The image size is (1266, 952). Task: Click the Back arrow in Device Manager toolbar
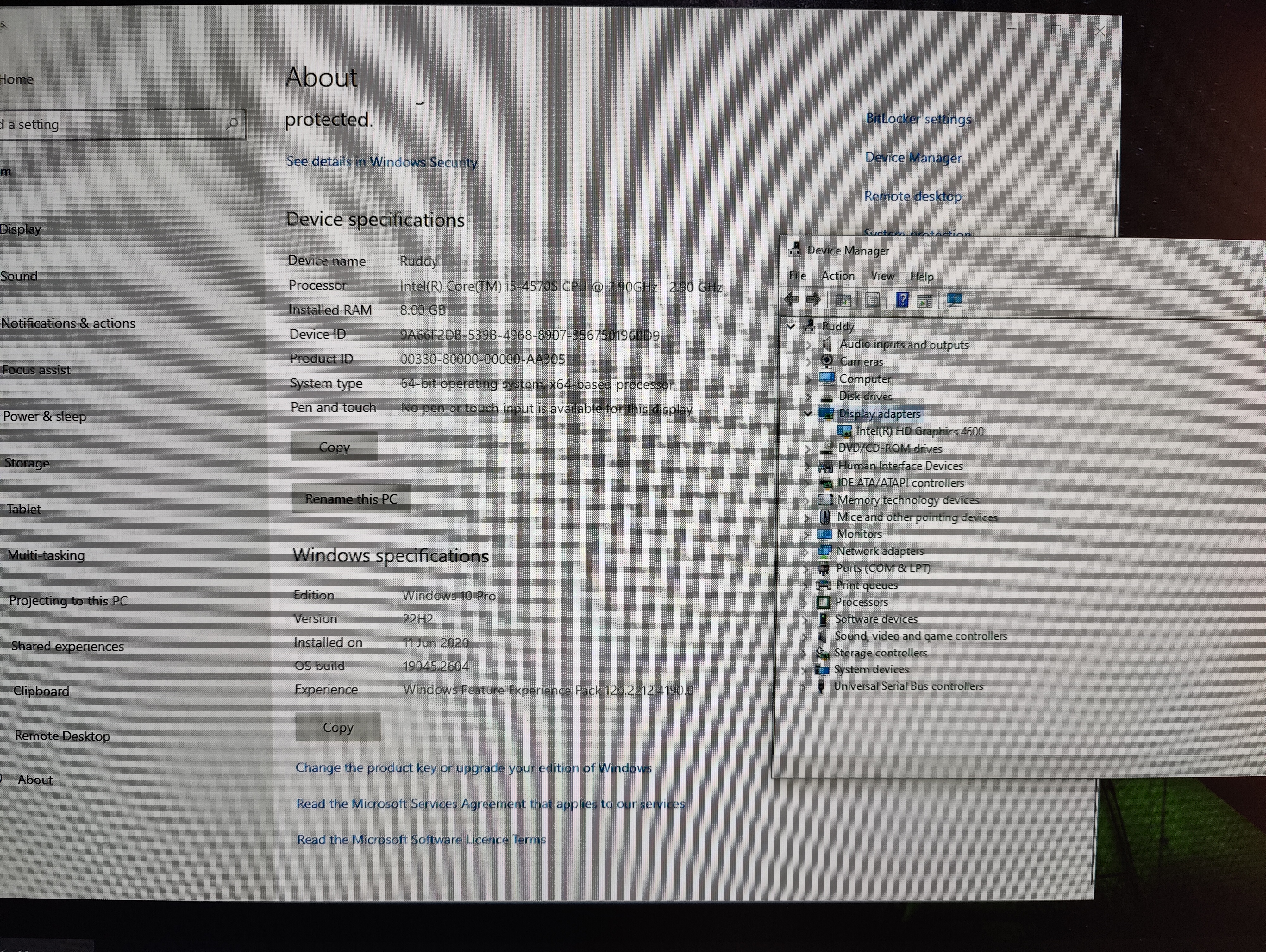coord(792,299)
